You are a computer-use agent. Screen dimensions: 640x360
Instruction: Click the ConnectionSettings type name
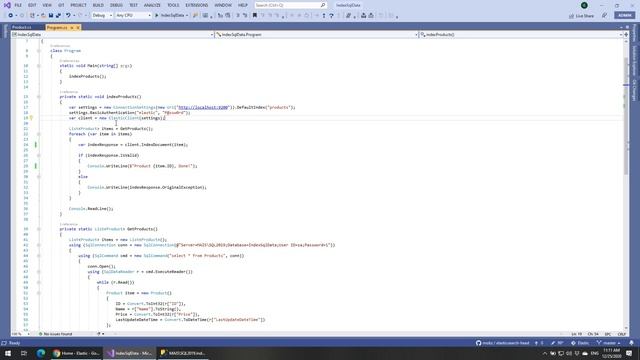(x=134, y=107)
